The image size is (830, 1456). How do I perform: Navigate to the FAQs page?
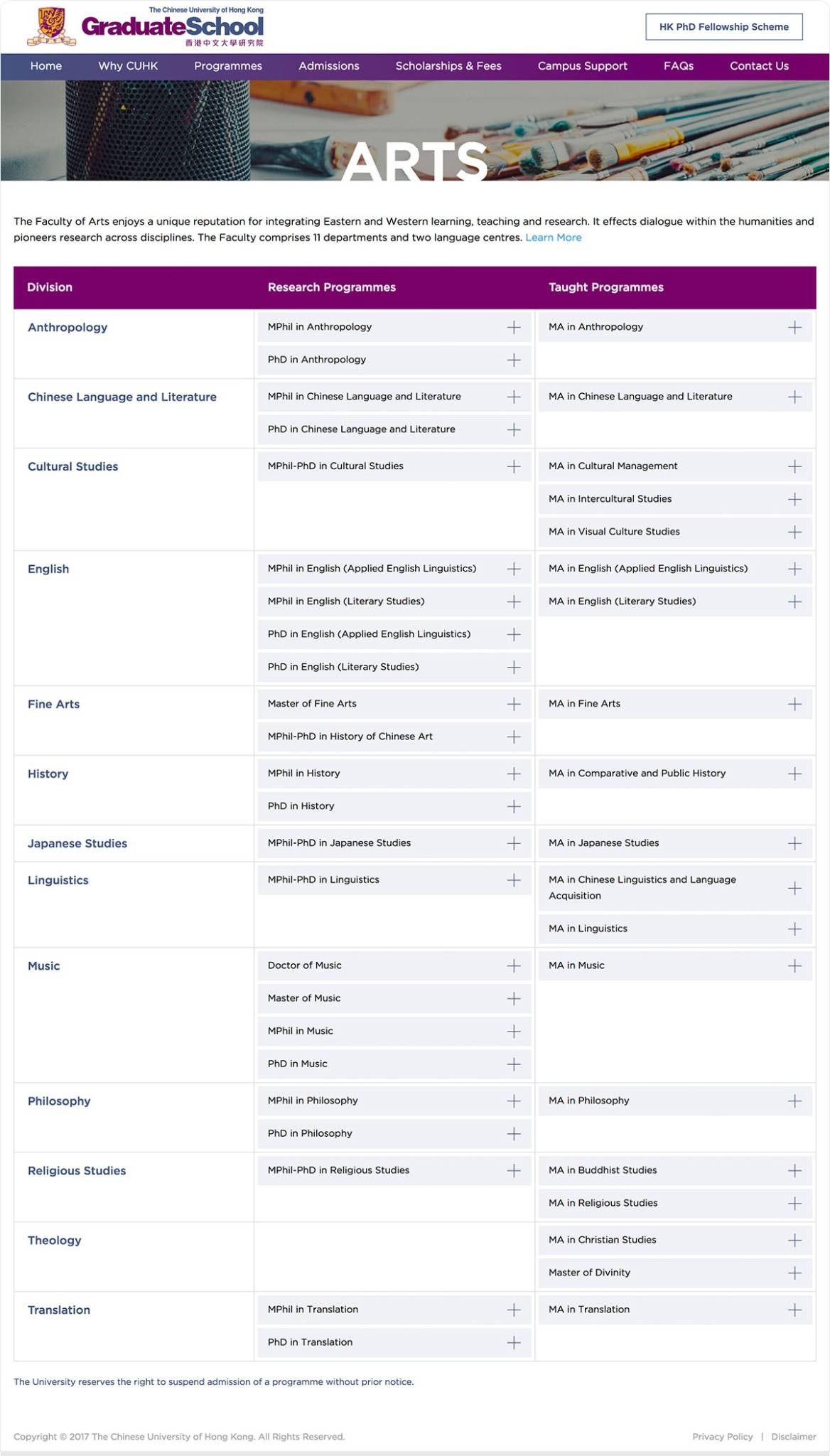679,65
